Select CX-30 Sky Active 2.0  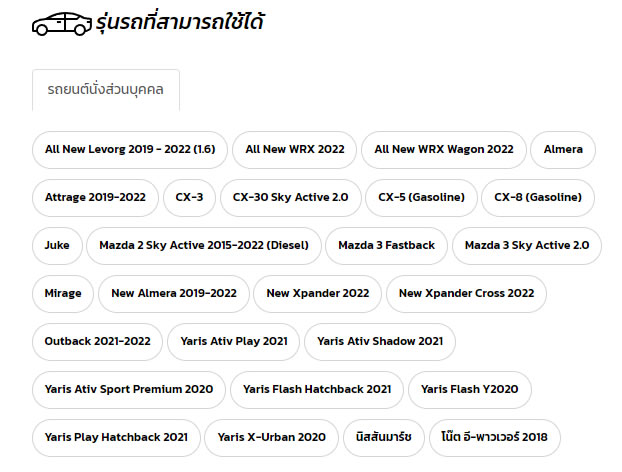[x=290, y=197]
